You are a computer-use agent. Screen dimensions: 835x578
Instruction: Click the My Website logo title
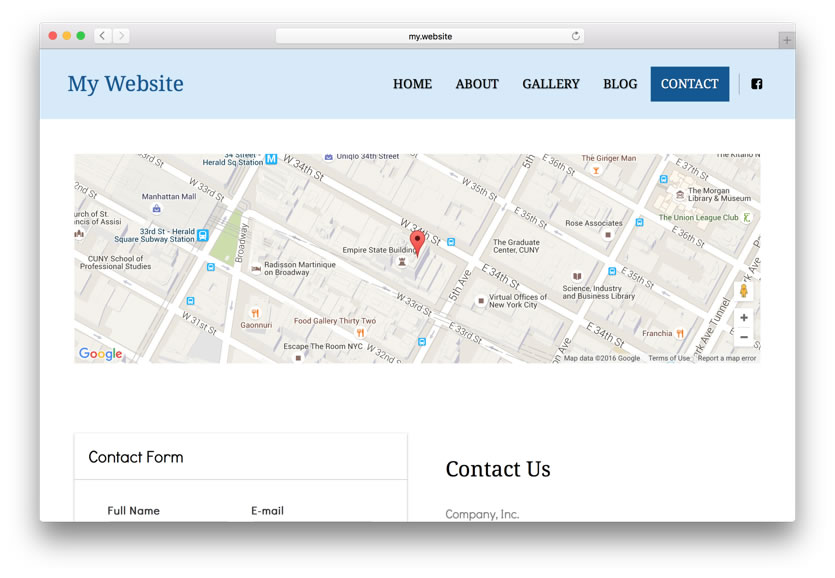(126, 84)
